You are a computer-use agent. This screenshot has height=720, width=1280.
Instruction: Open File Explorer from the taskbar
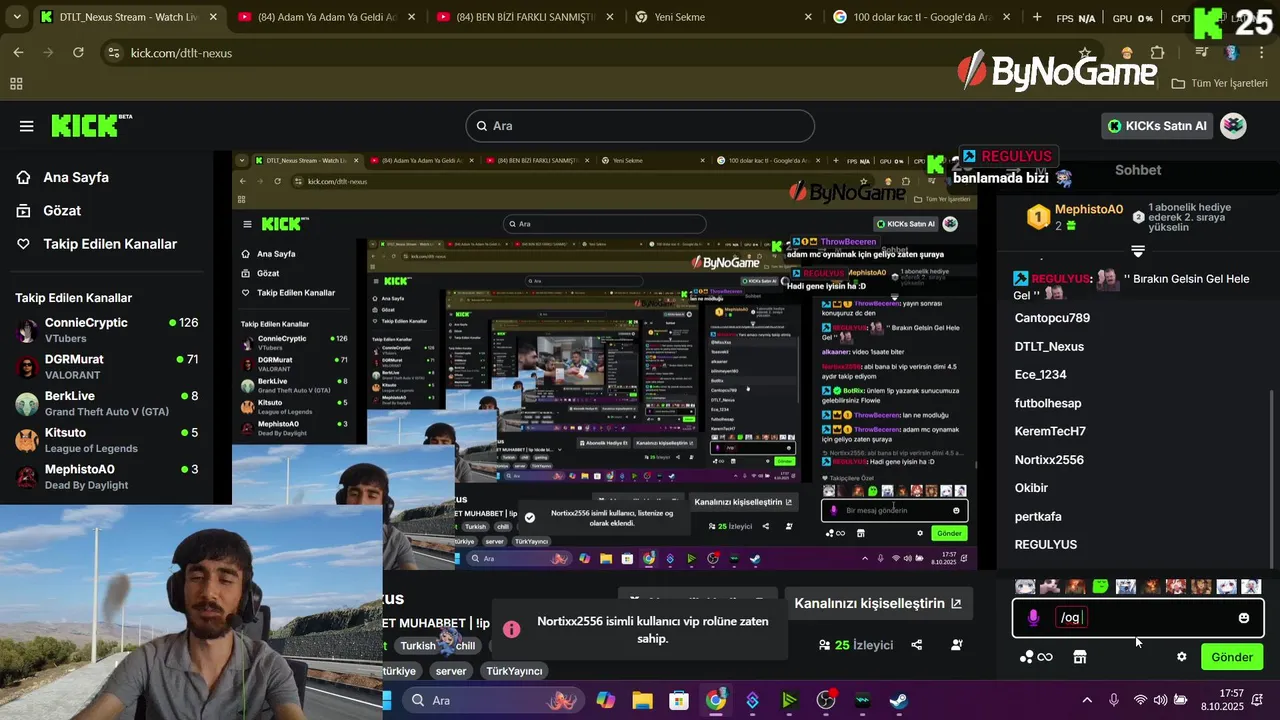[x=642, y=700]
